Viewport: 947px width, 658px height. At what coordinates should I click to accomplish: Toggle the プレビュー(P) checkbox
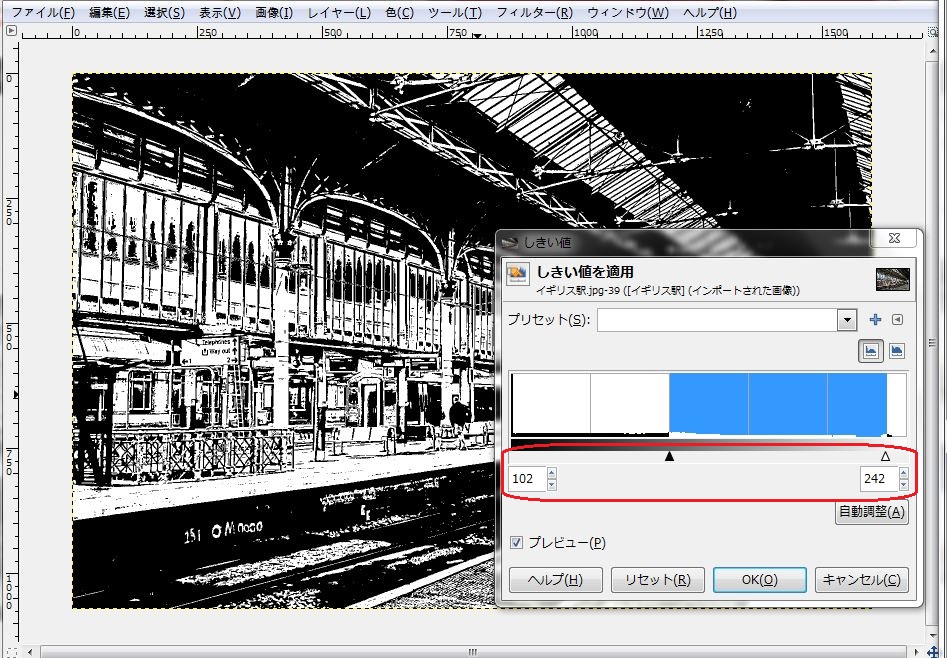coord(516,543)
